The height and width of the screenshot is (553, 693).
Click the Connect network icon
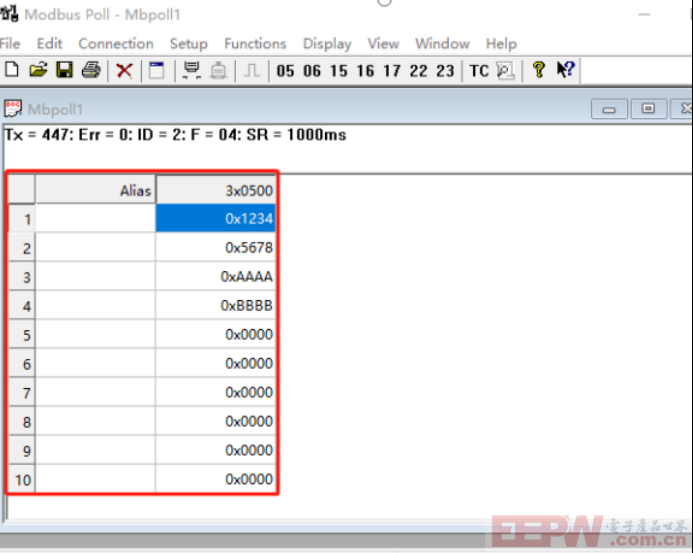[191, 70]
